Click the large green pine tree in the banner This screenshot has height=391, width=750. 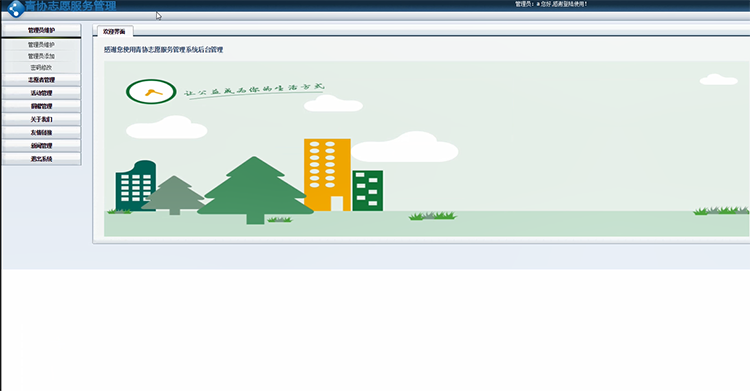click(255, 190)
